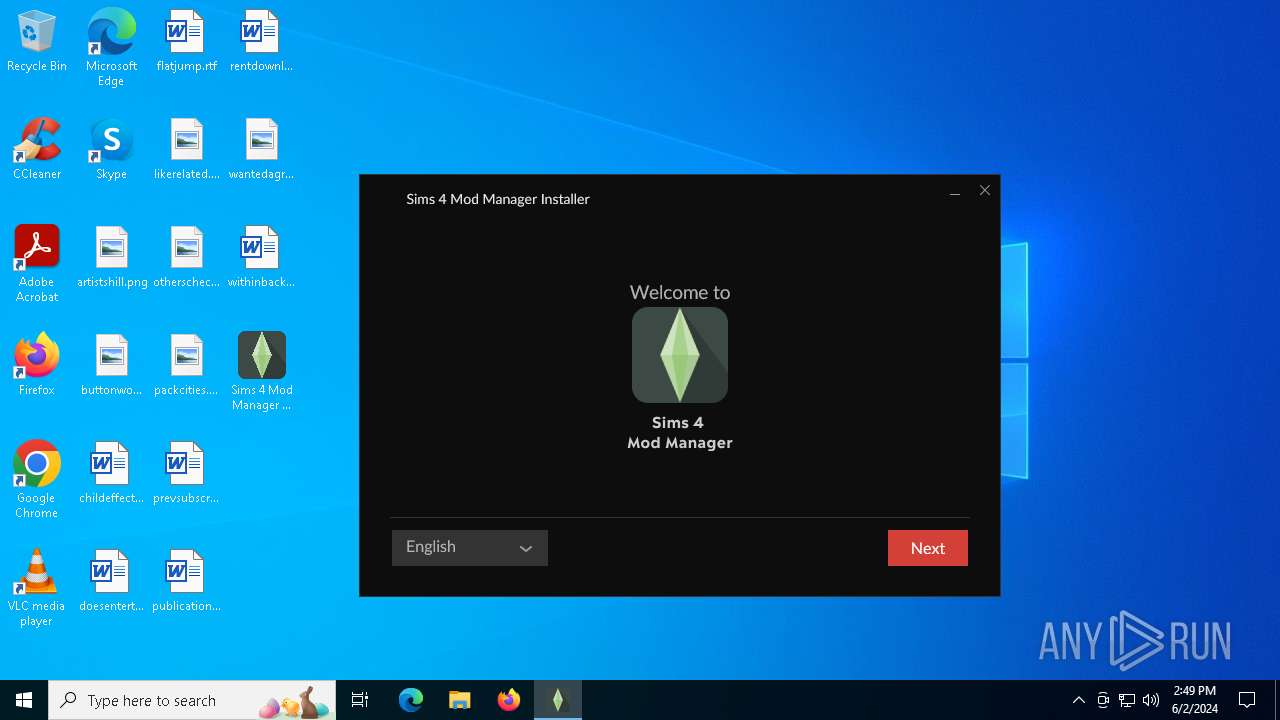Open File Explorer from the taskbar
Screen dimensions: 1280x720
pos(459,700)
